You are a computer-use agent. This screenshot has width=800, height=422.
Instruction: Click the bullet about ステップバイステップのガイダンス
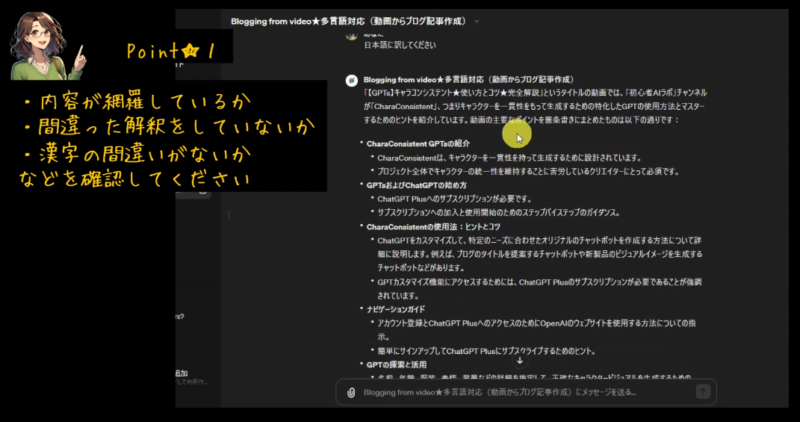(498, 213)
